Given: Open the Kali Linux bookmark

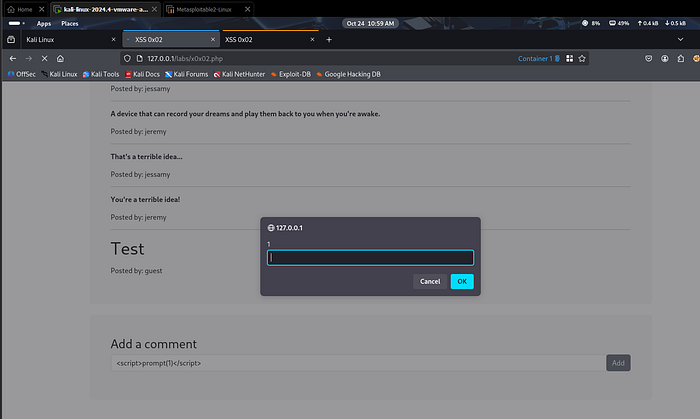Looking at the screenshot, I should point(59,75).
